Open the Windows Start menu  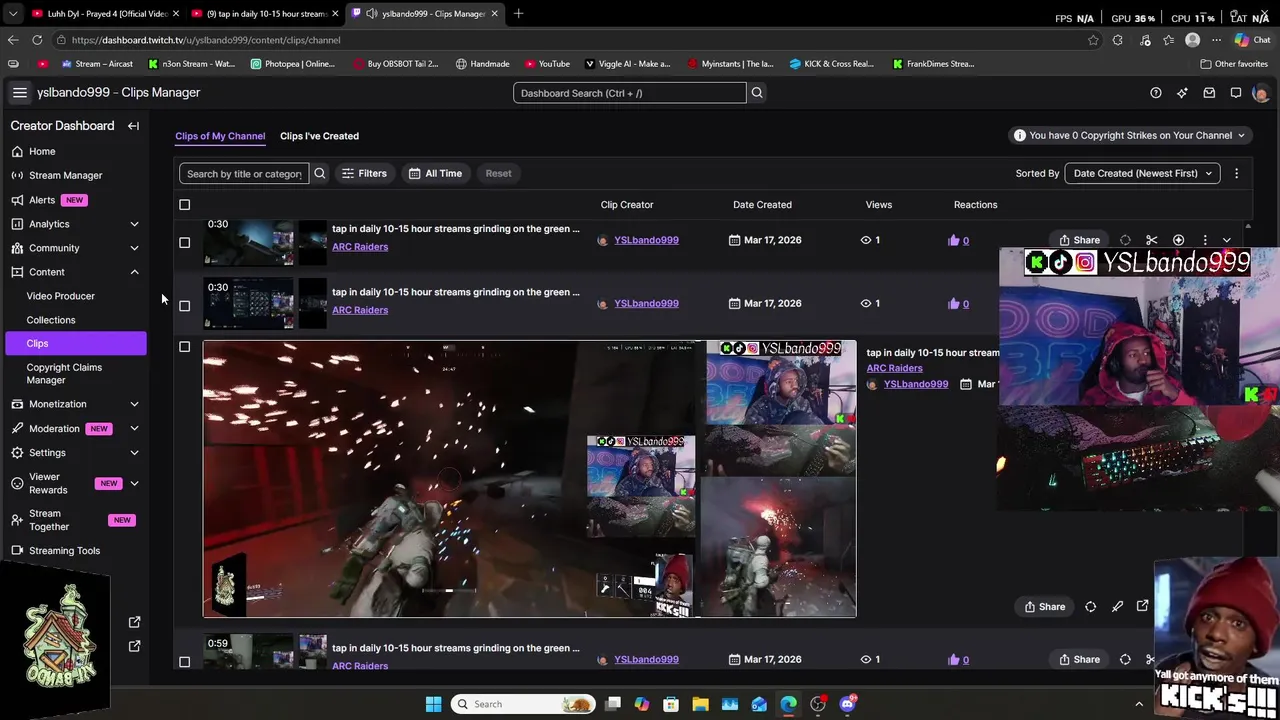433,704
